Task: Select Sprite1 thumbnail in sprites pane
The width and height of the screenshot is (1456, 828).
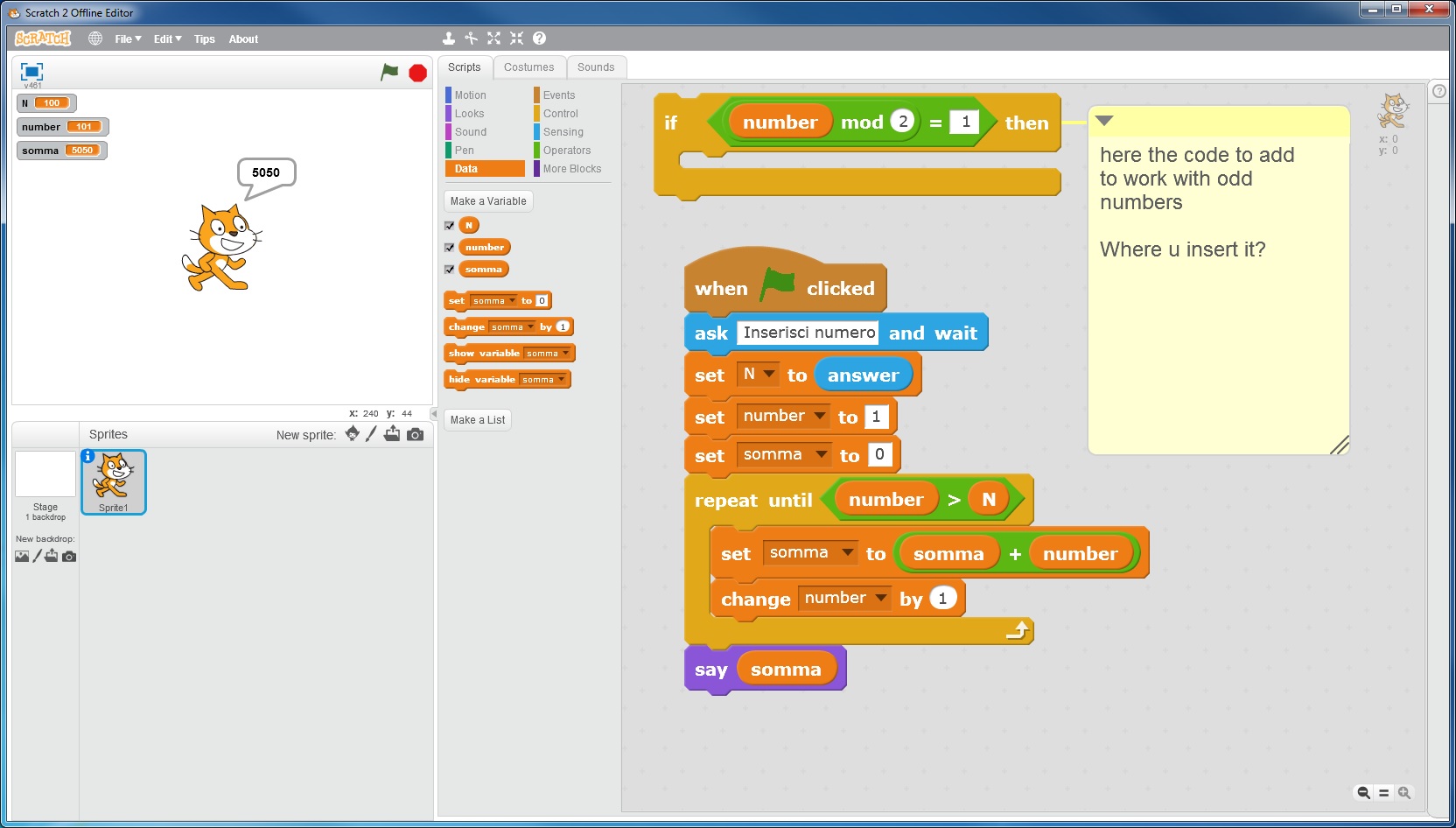Action: click(114, 482)
